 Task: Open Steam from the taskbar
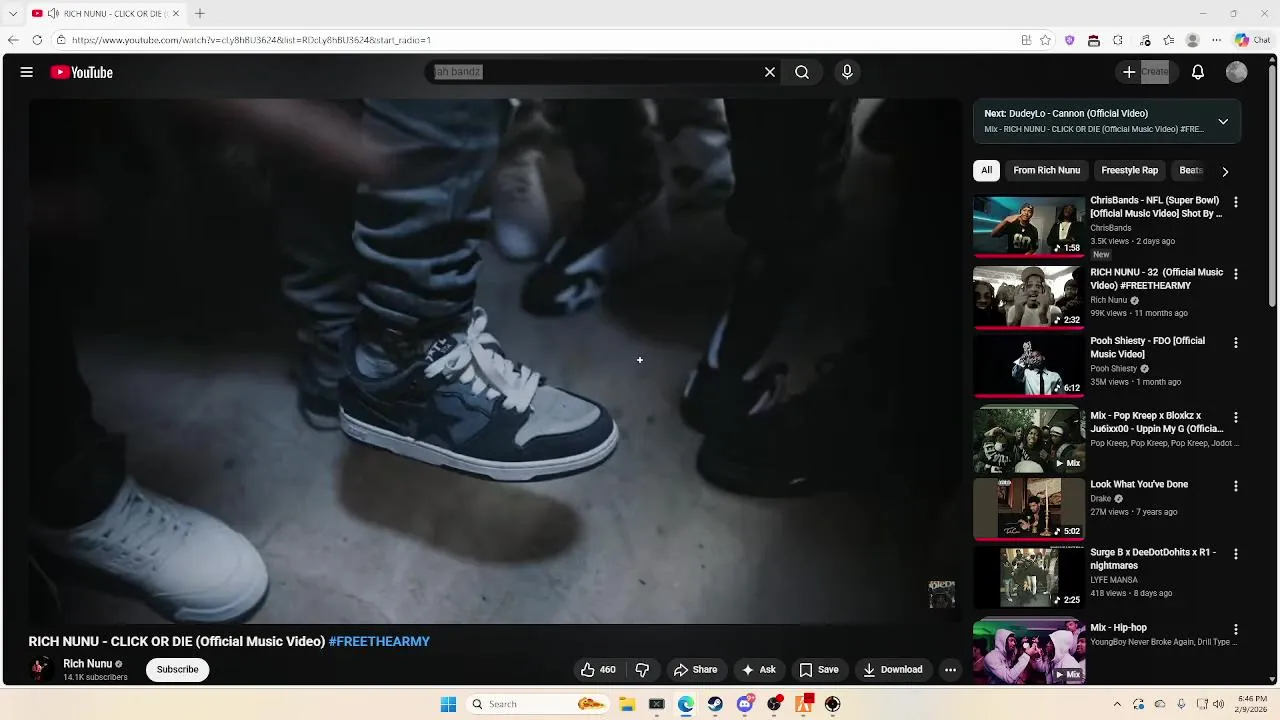(715, 704)
